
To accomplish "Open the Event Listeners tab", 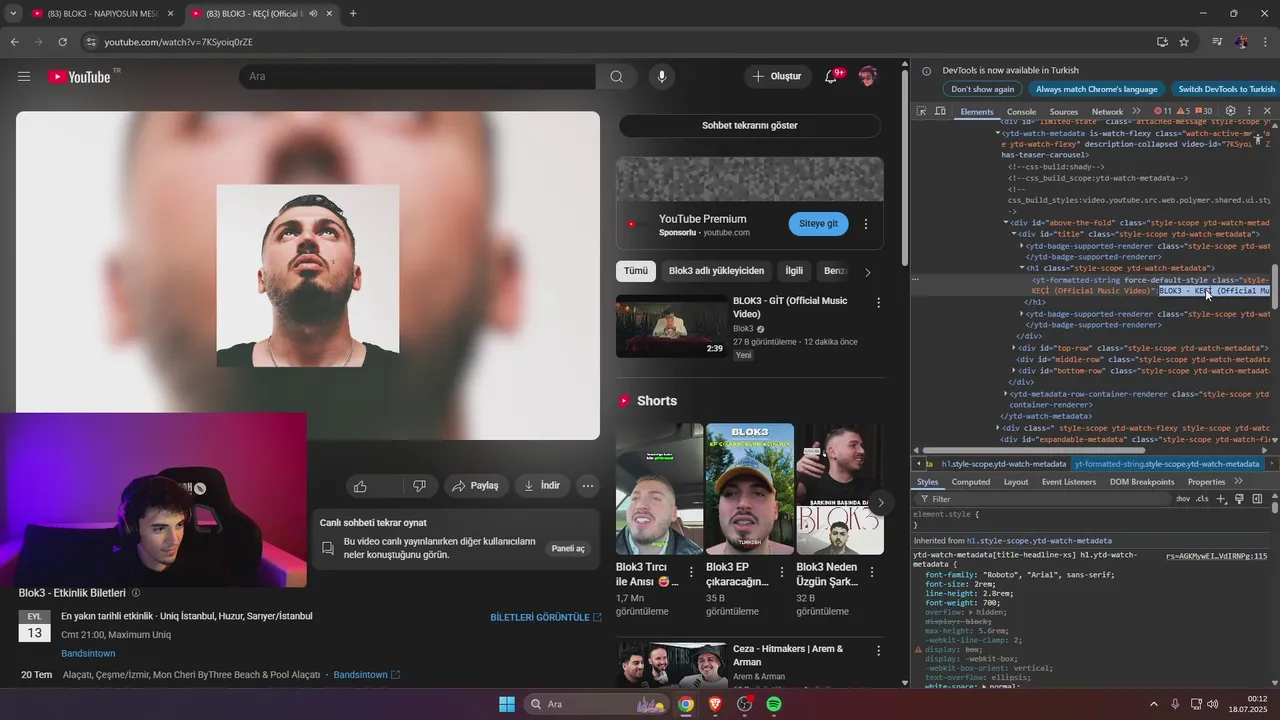I will pyautogui.click(x=1069, y=482).
